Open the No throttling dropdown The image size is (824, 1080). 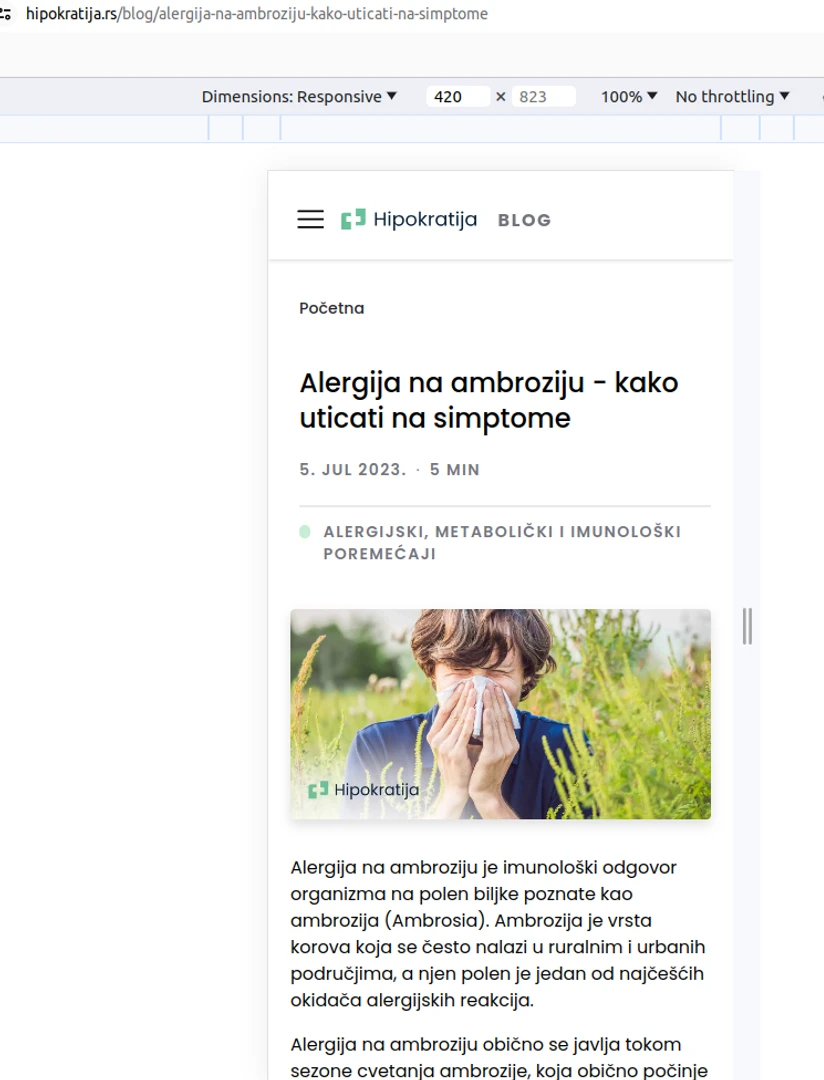pyautogui.click(x=732, y=97)
